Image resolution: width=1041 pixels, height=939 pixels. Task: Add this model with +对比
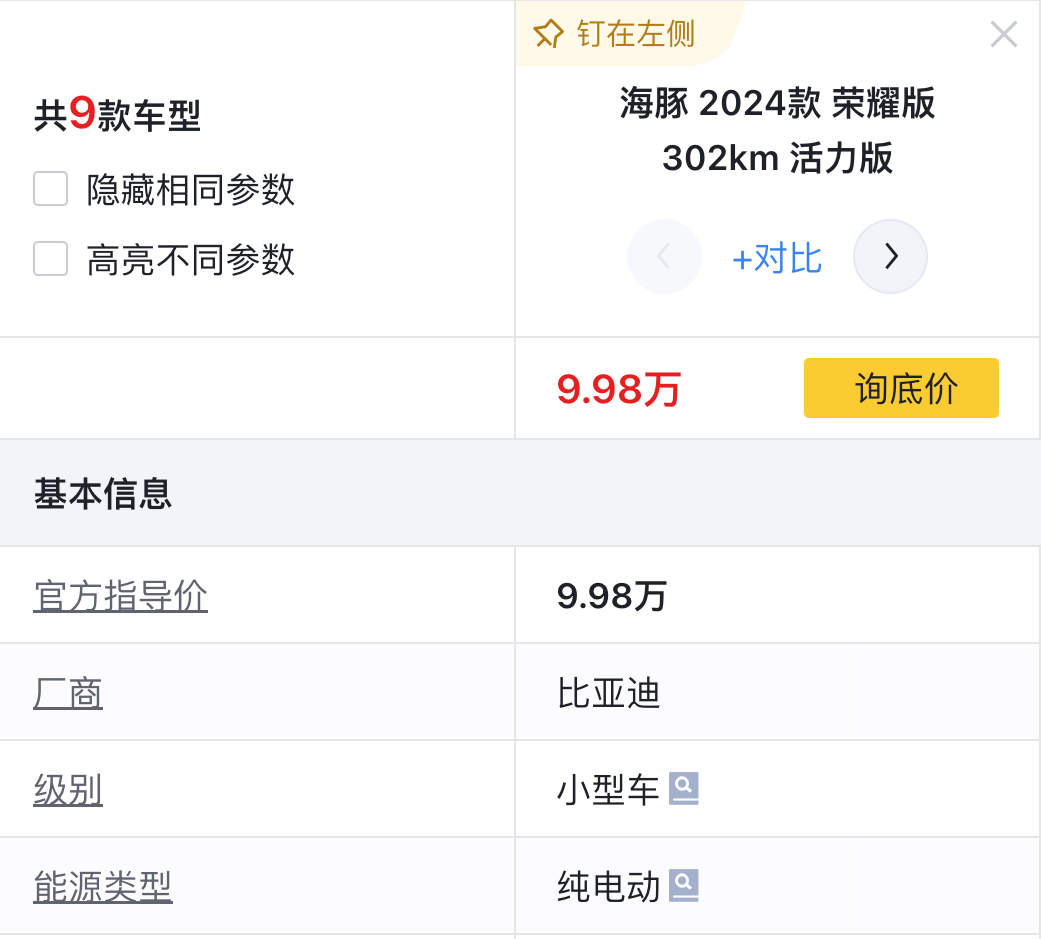pos(777,258)
